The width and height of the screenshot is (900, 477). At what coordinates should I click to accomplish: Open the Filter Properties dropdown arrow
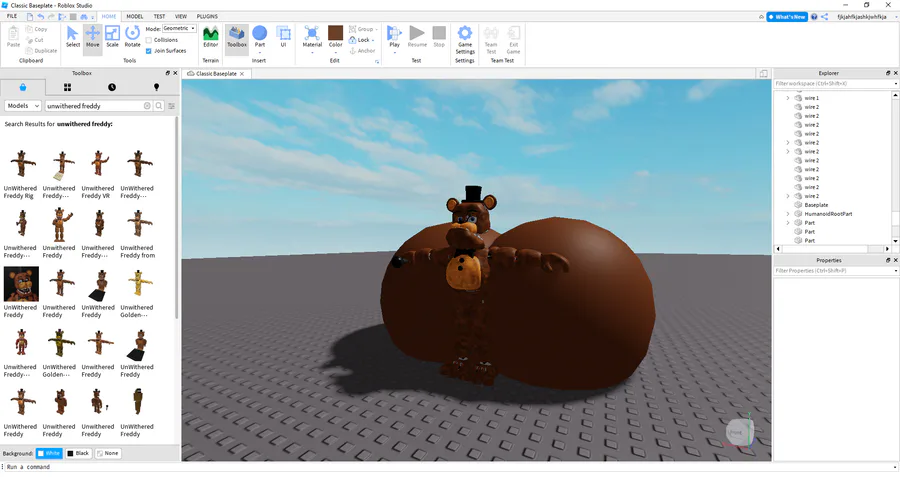895,271
